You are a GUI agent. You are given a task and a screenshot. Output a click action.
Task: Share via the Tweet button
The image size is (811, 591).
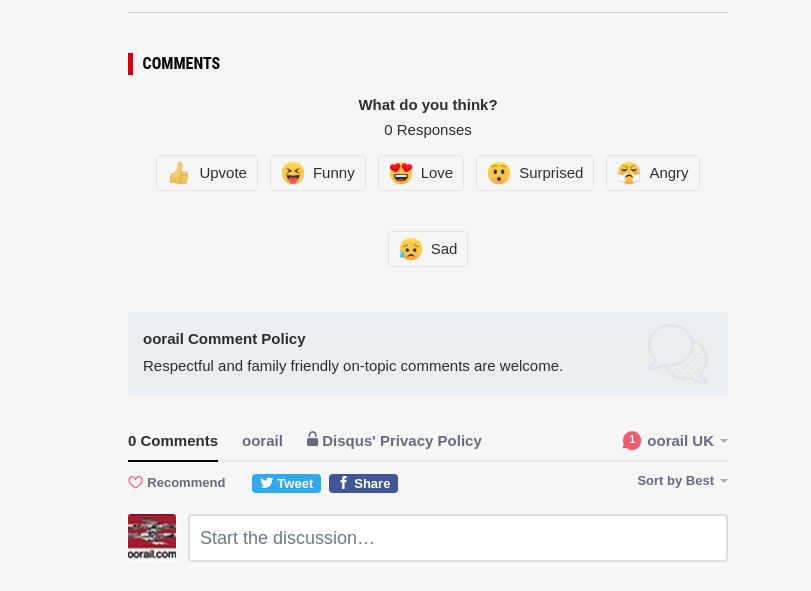point(286,483)
